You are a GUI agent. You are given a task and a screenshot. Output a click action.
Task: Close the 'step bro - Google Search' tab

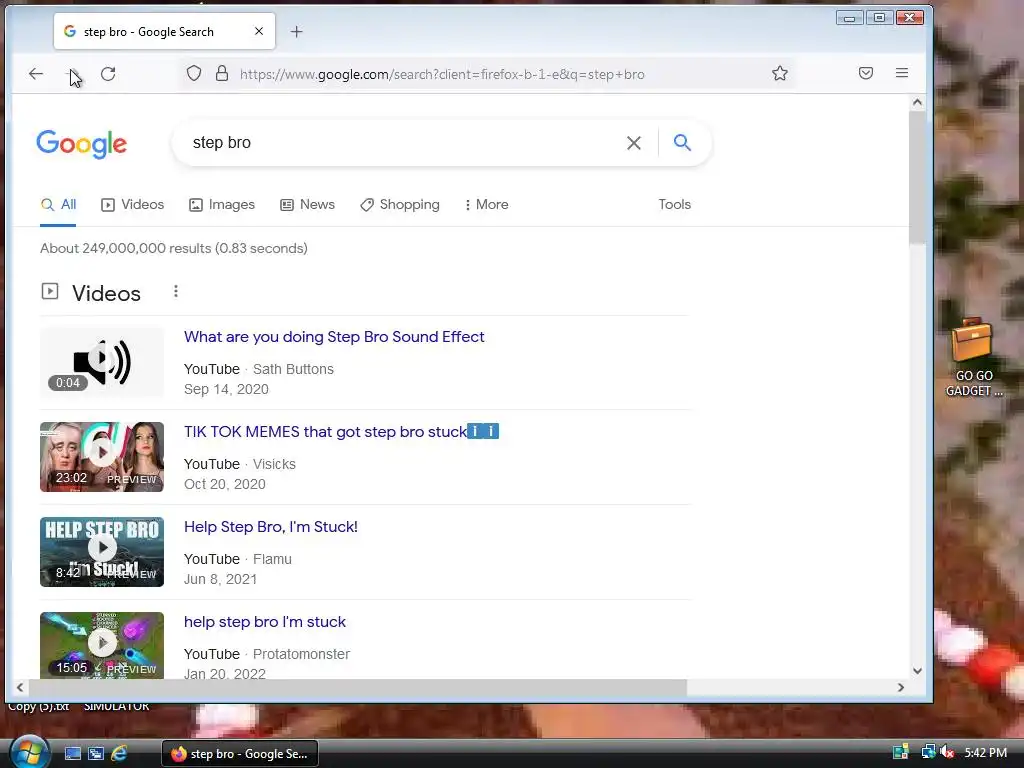click(259, 31)
